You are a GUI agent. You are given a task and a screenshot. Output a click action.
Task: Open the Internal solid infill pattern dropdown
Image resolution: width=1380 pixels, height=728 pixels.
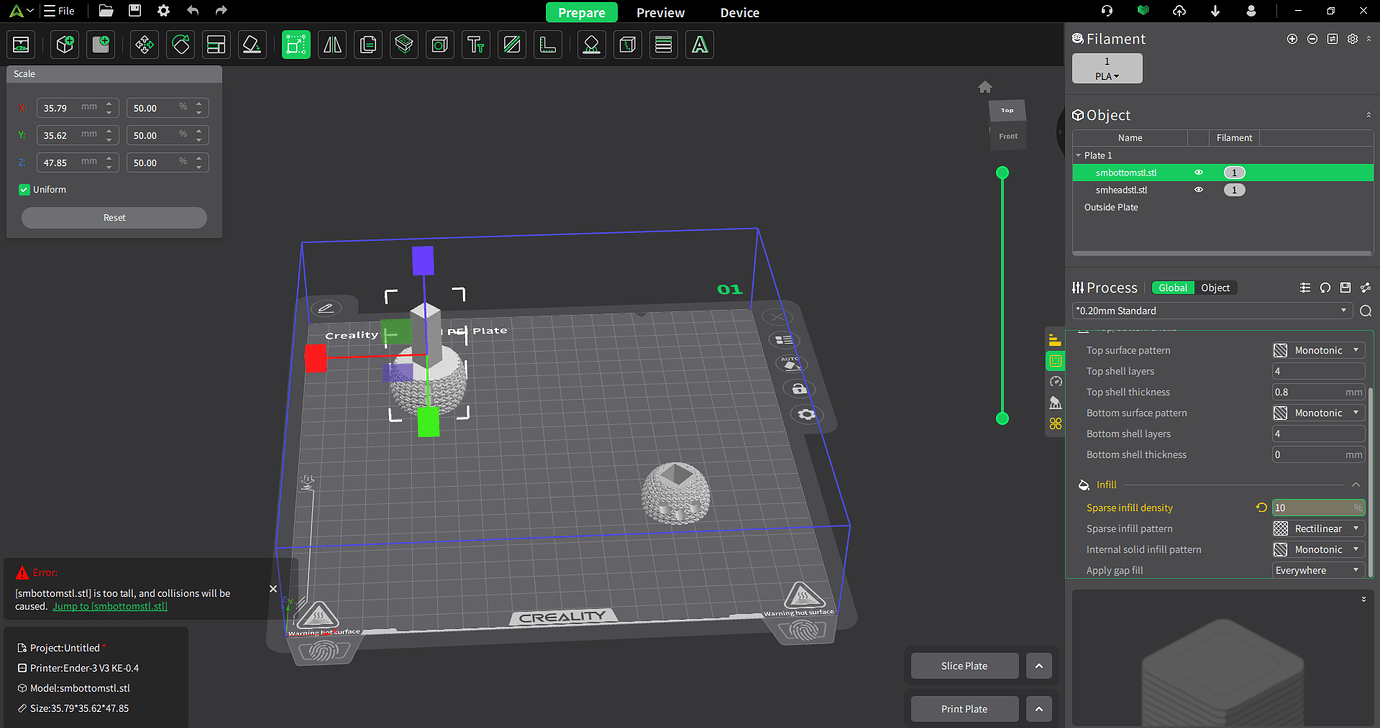tap(1318, 550)
